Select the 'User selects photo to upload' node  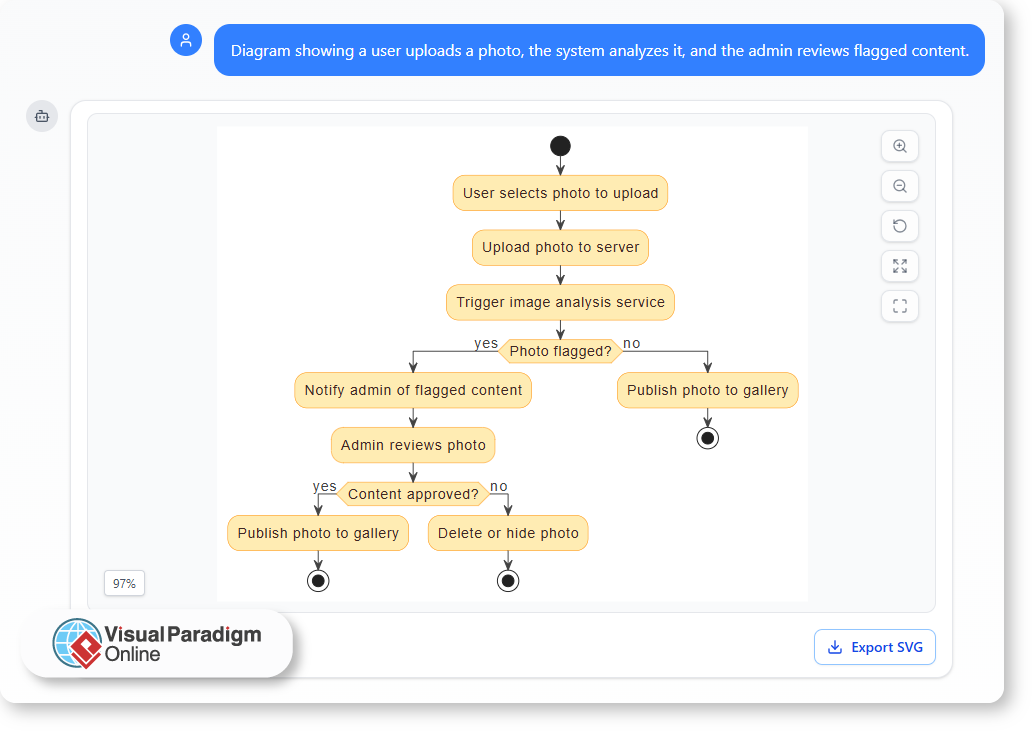coord(560,193)
